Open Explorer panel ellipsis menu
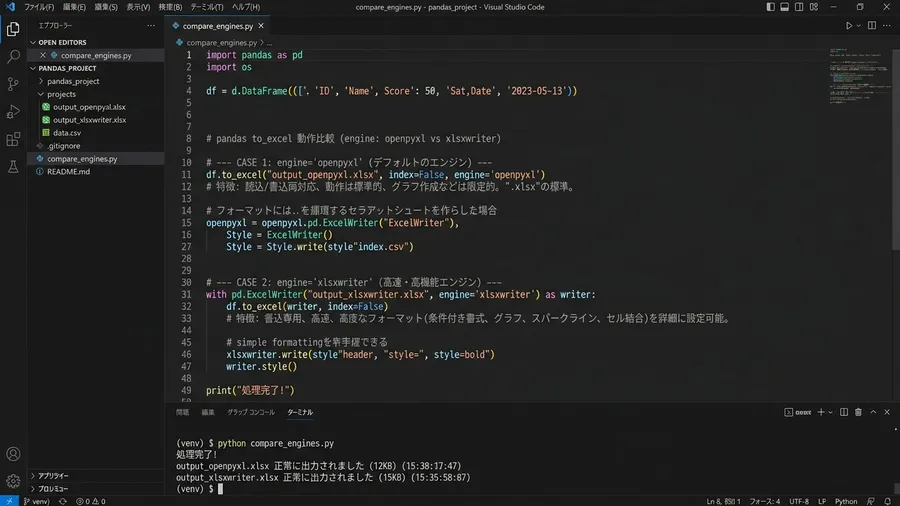 point(151,26)
